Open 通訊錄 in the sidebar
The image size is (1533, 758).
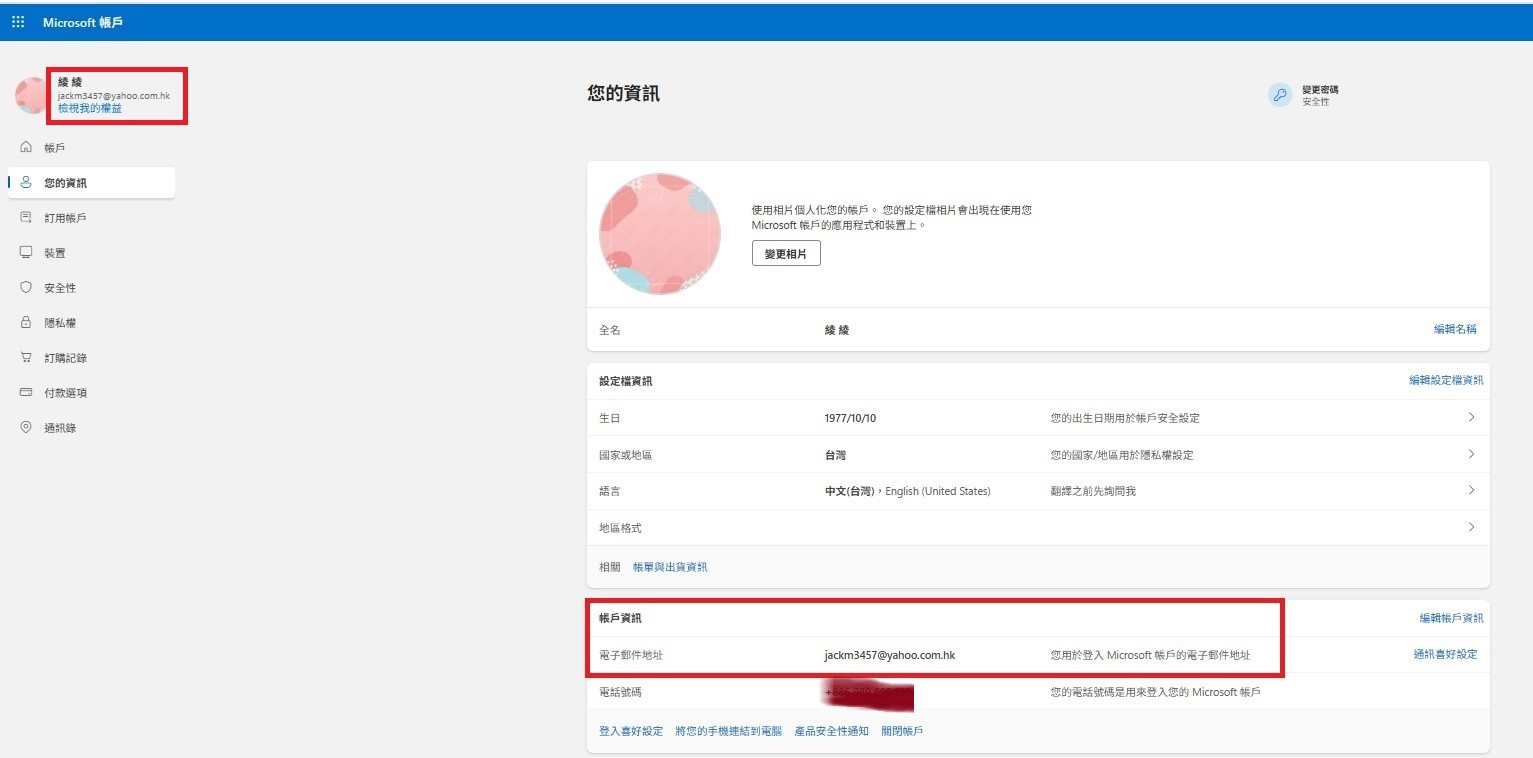point(92,428)
